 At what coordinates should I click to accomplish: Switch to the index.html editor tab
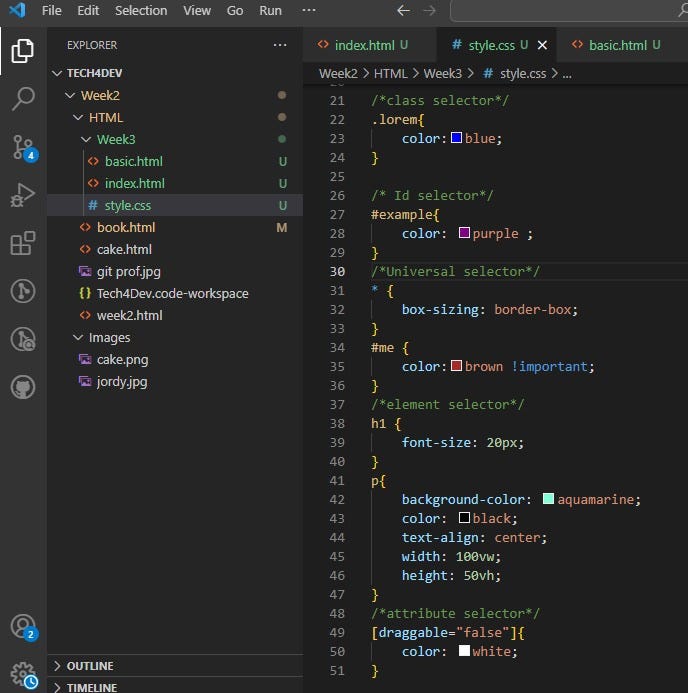(370, 45)
